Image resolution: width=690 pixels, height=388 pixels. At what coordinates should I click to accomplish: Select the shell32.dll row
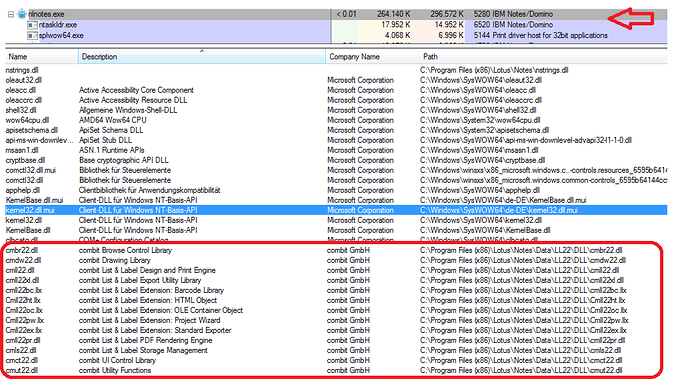[336, 110]
